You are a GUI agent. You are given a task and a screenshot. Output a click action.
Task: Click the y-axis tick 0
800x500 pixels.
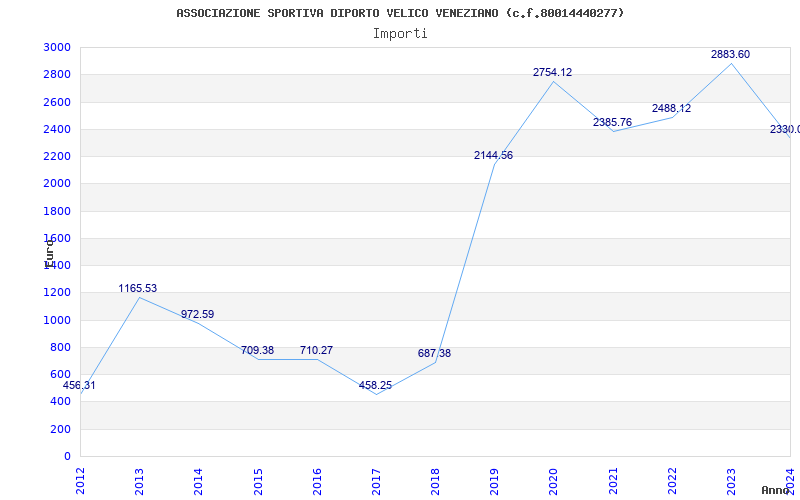pyautogui.click(x=67, y=456)
